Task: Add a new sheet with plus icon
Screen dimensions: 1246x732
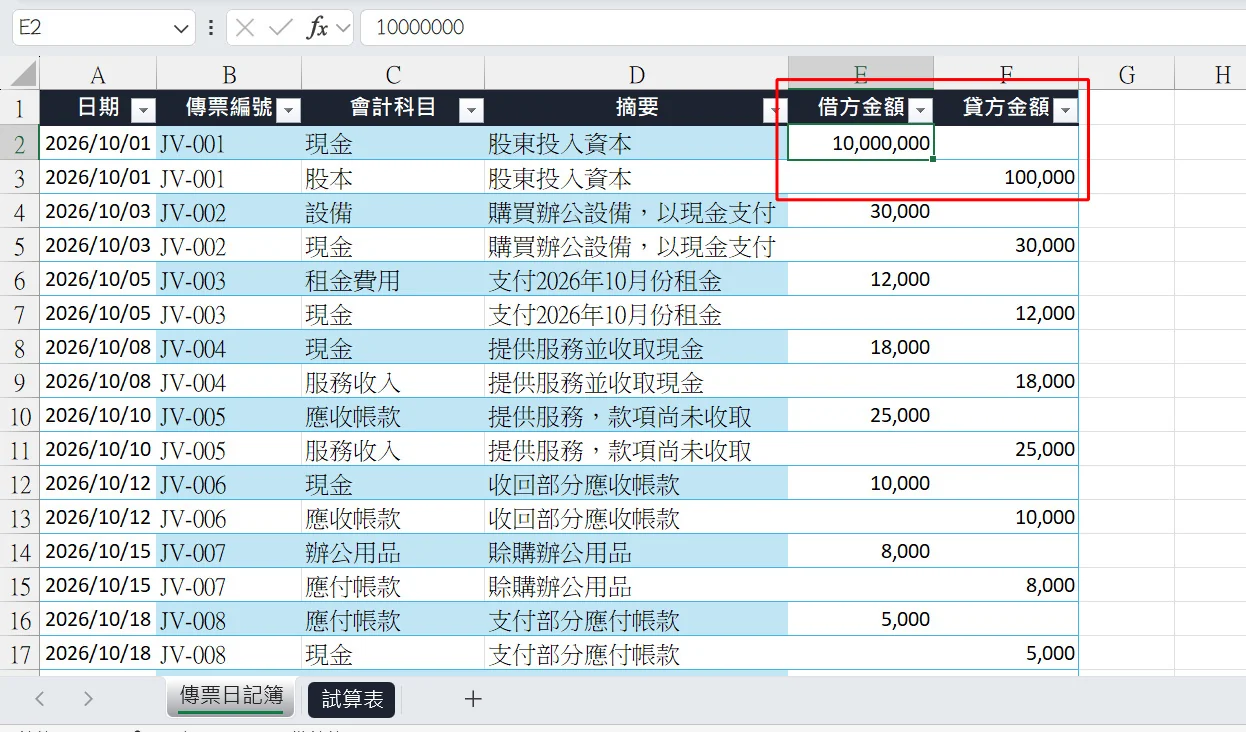Action: pyautogui.click(x=473, y=699)
